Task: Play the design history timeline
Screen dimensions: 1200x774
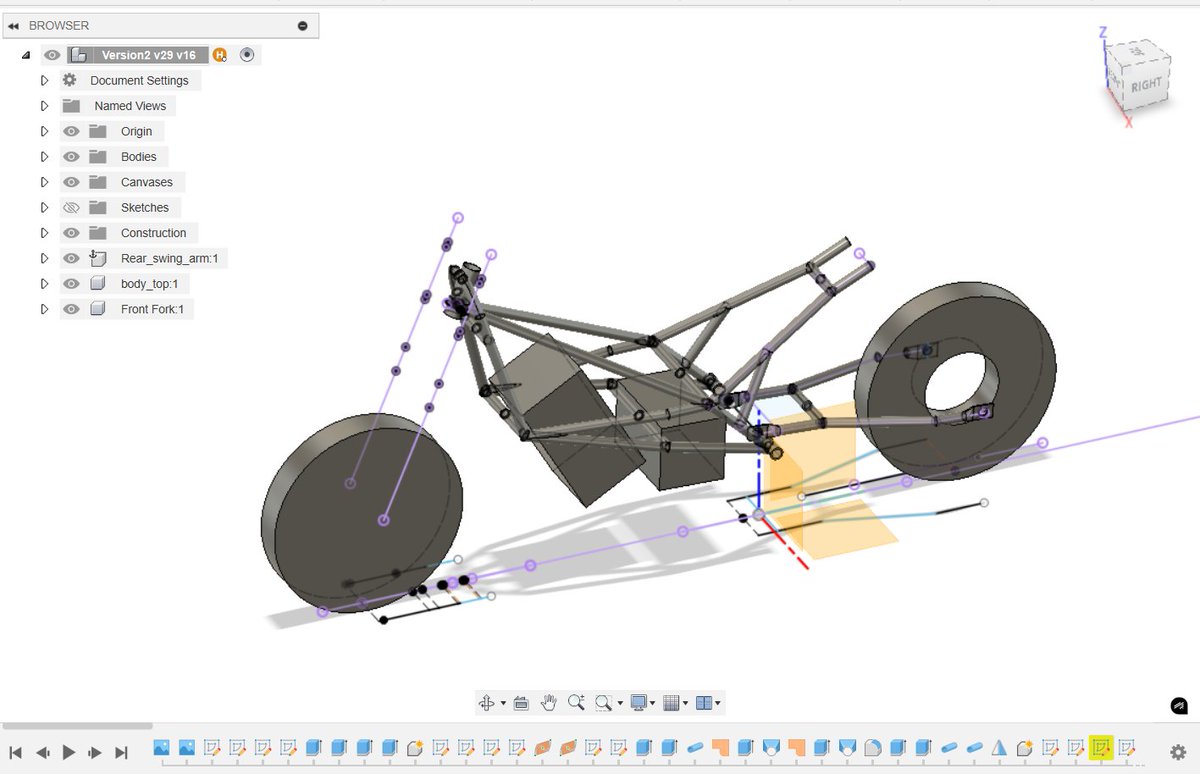Action: click(67, 751)
